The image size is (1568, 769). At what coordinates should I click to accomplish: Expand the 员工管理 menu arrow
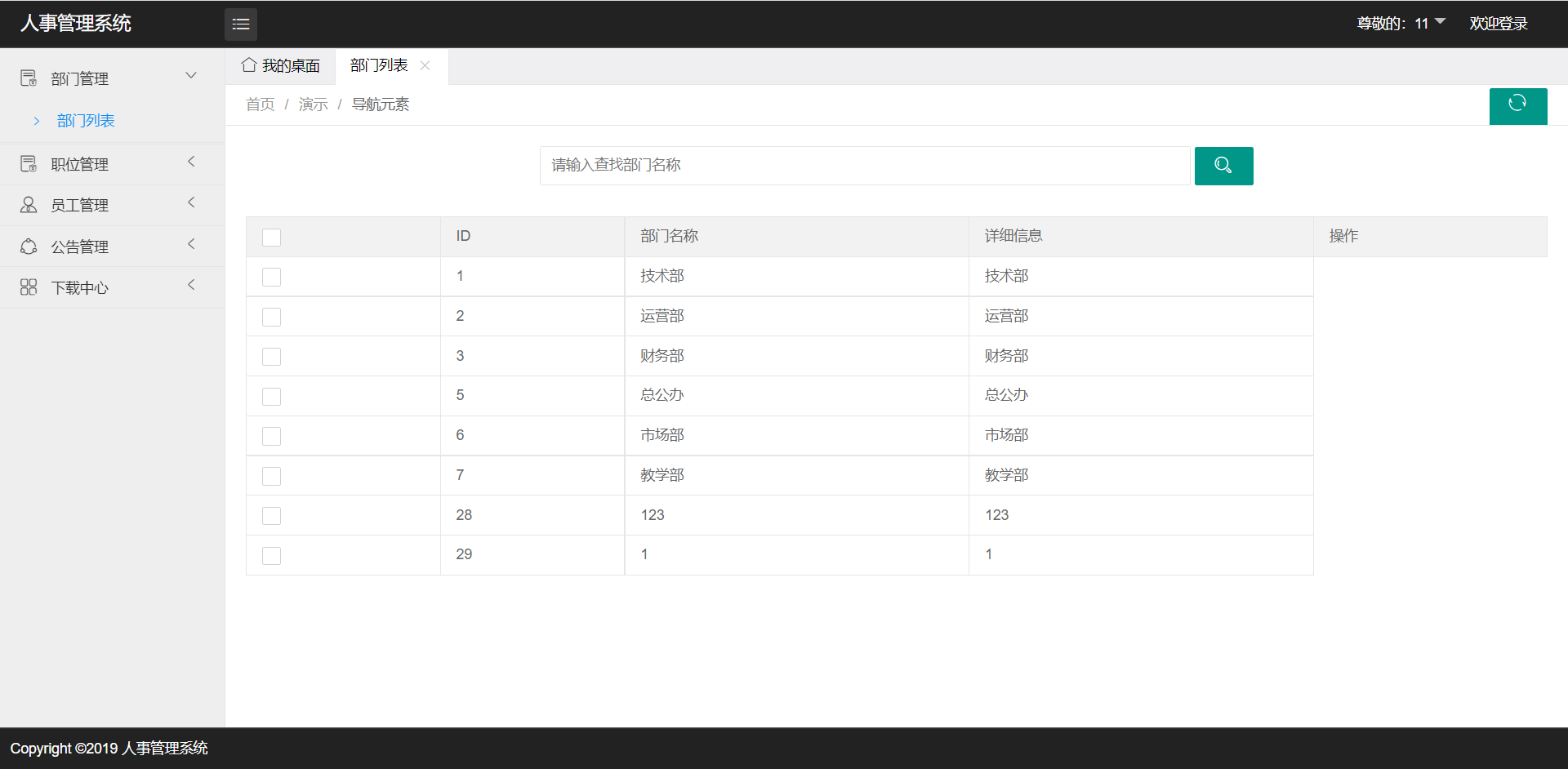tap(191, 202)
